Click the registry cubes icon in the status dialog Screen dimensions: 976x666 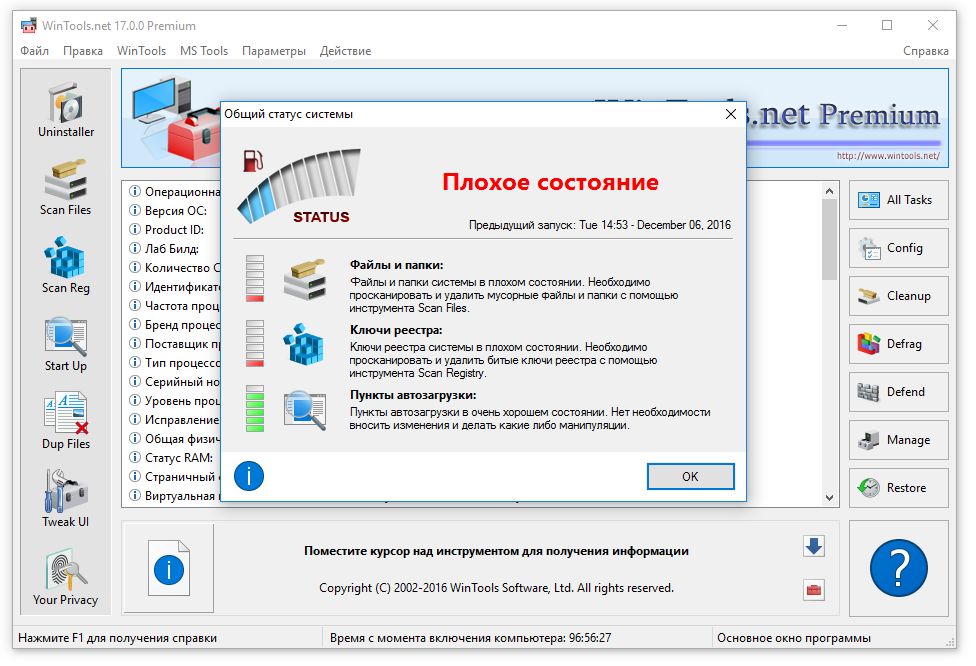304,344
